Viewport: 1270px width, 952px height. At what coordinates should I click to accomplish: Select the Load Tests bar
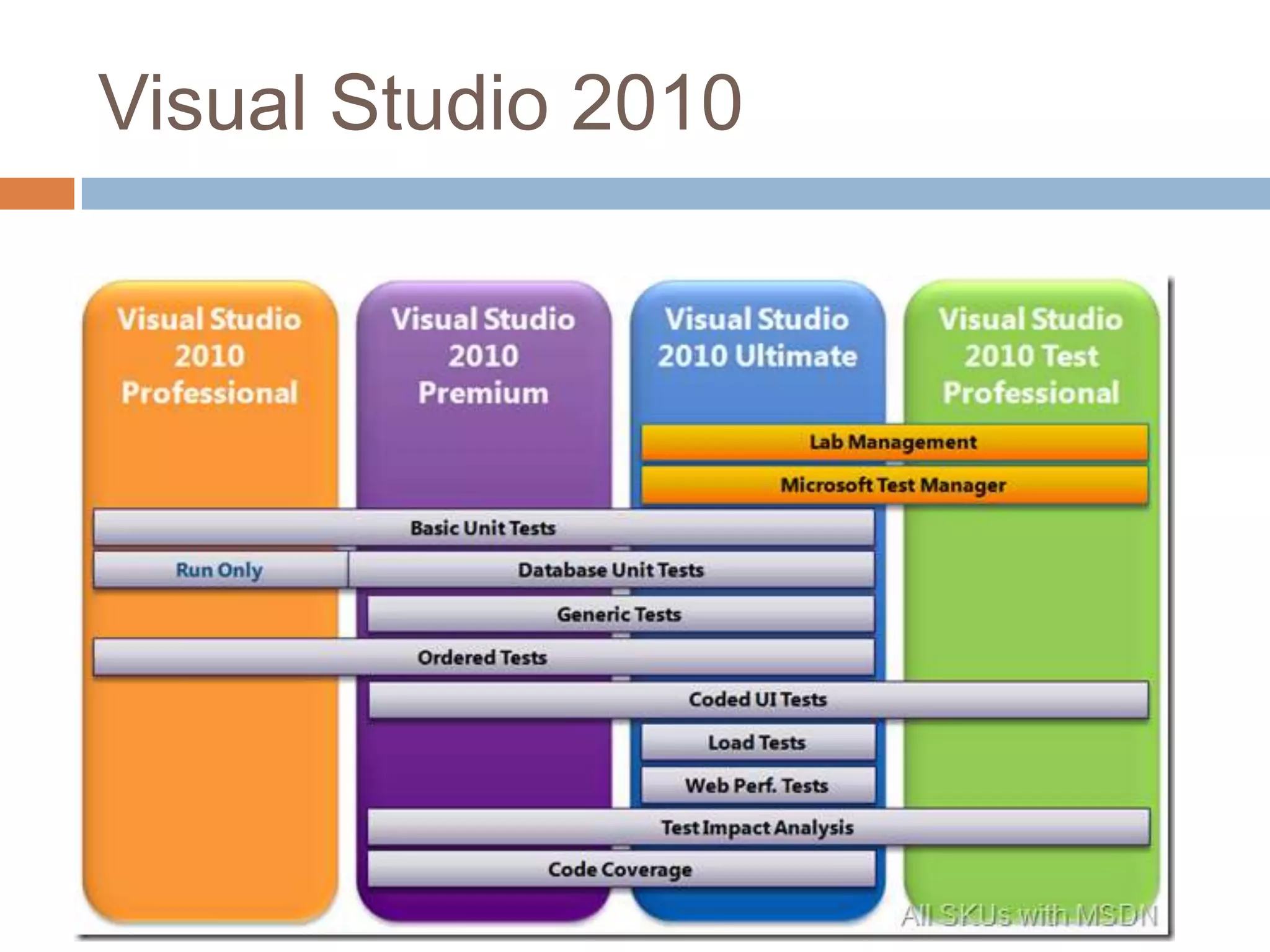pos(757,743)
